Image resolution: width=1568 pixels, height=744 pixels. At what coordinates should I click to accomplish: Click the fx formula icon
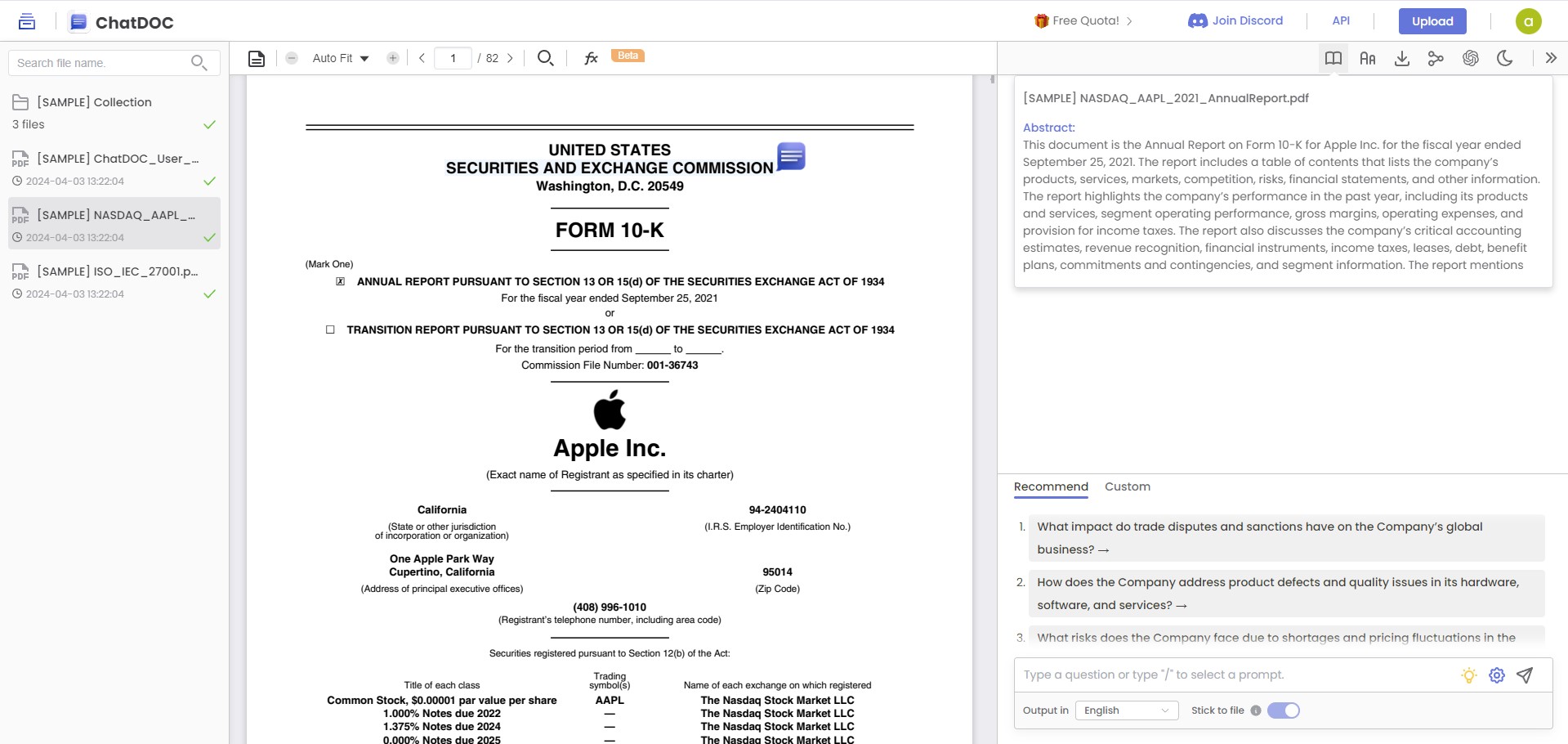591,58
